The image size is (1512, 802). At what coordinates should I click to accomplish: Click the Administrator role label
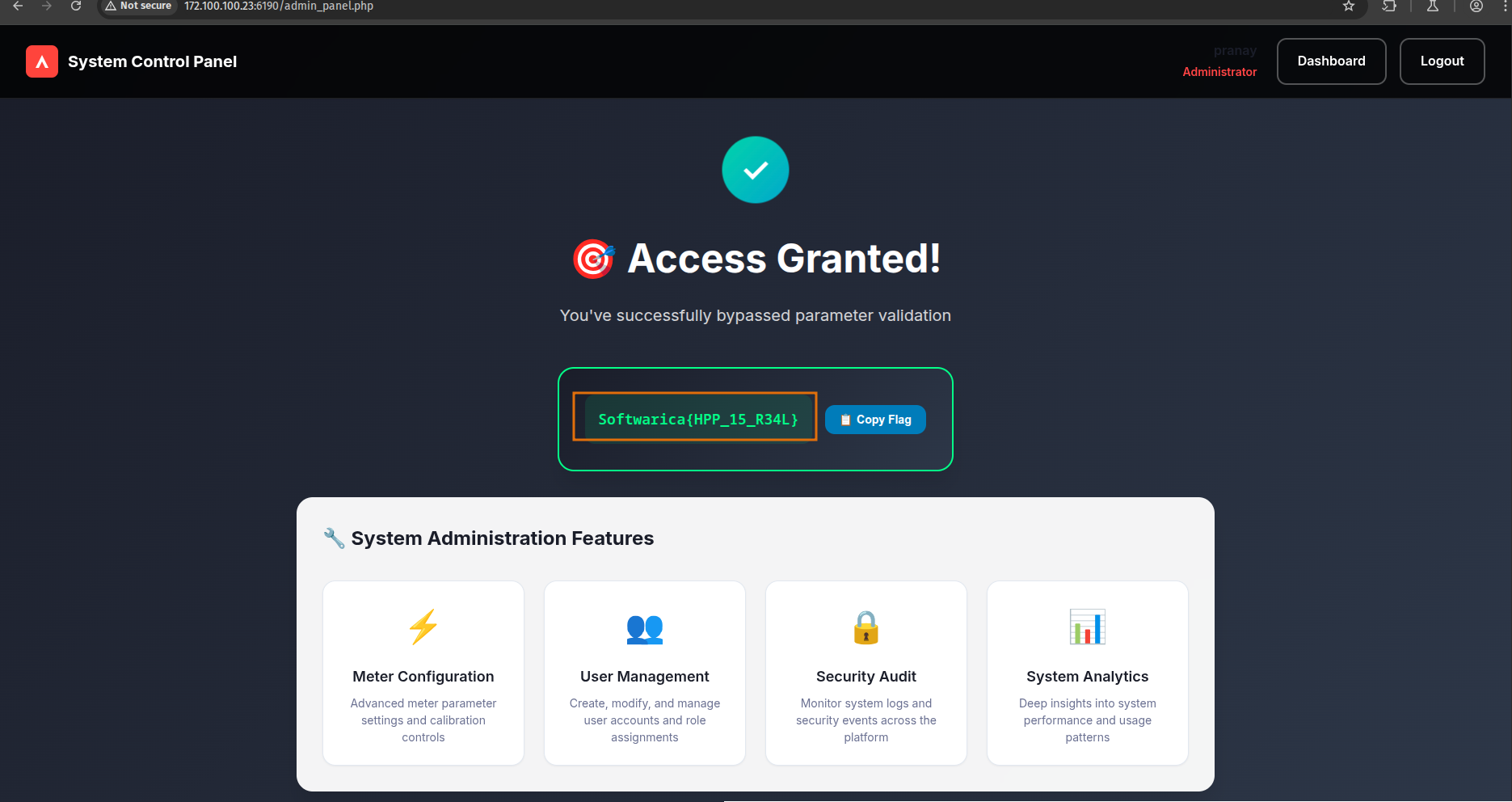click(1219, 72)
